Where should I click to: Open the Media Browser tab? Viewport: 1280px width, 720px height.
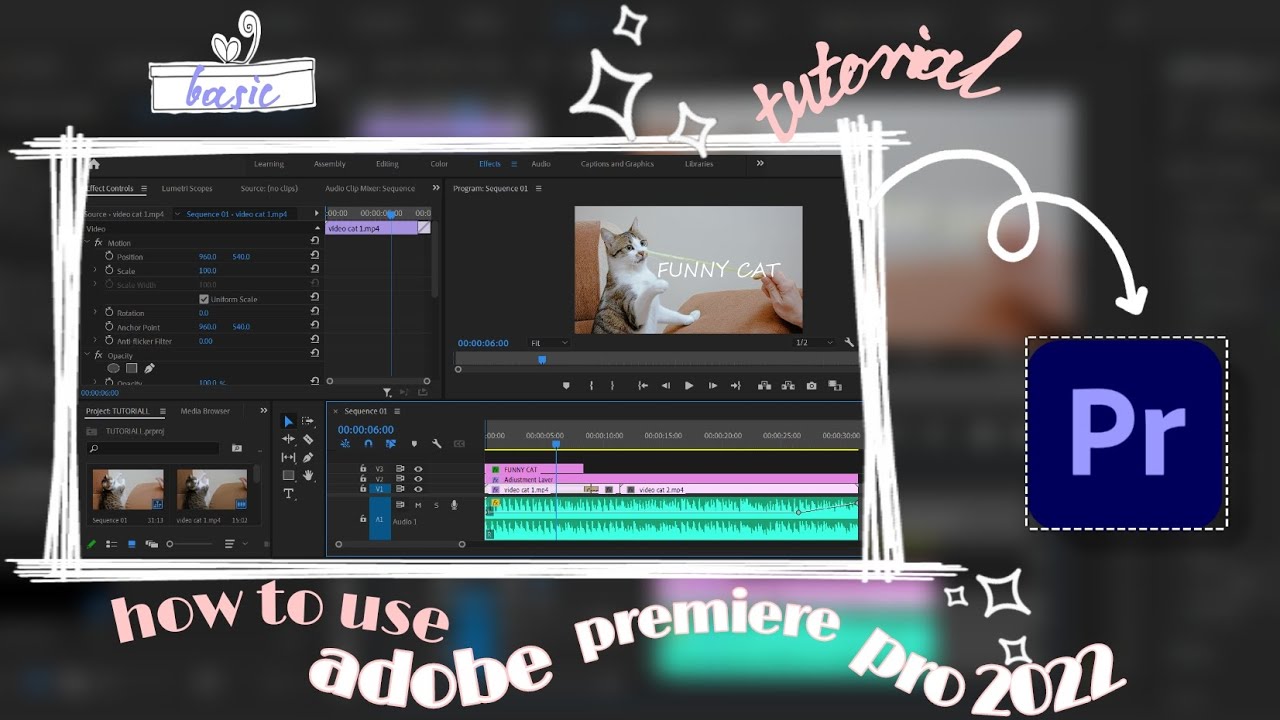tap(205, 411)
